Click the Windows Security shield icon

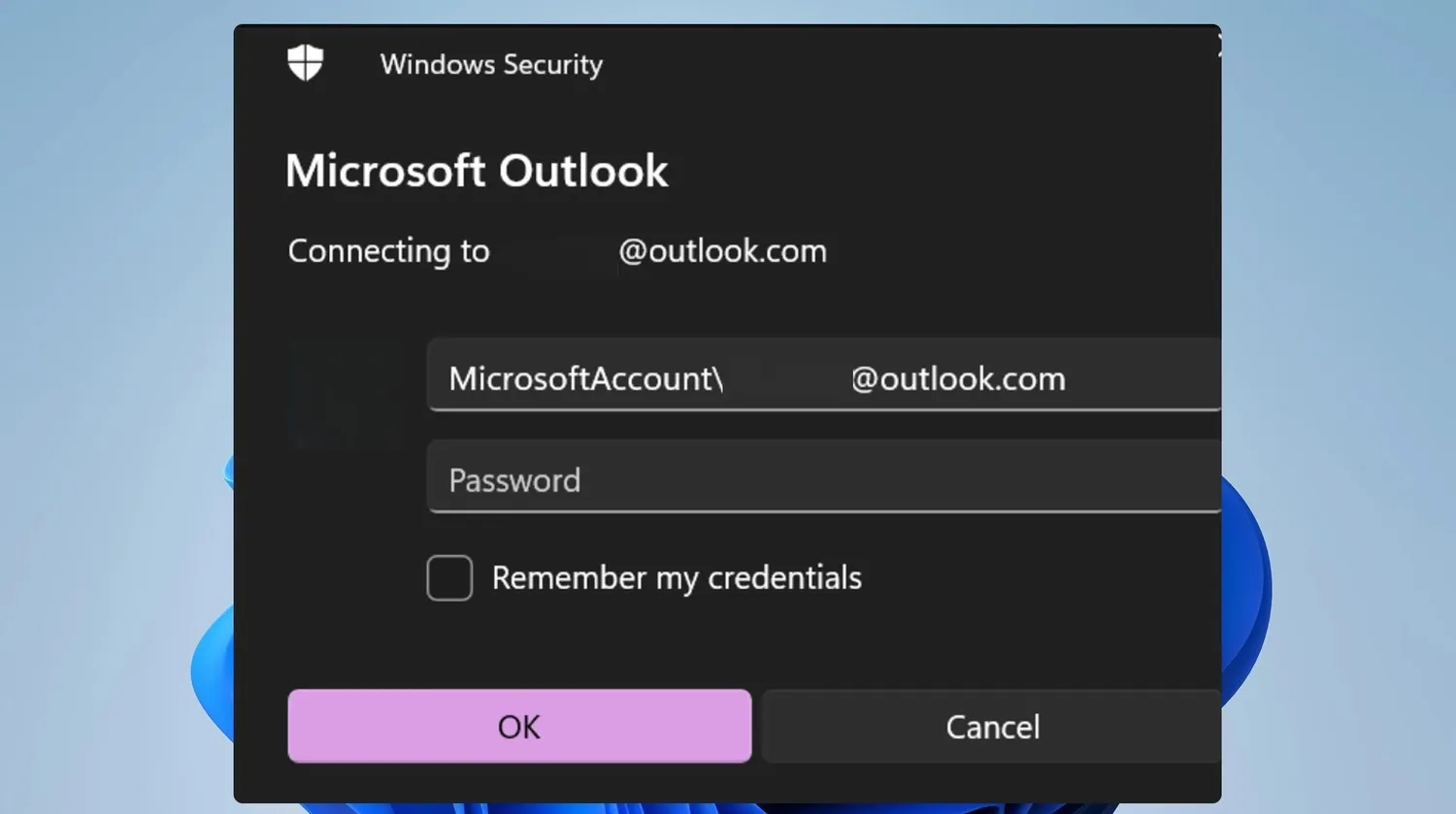(x=305, y=63)
